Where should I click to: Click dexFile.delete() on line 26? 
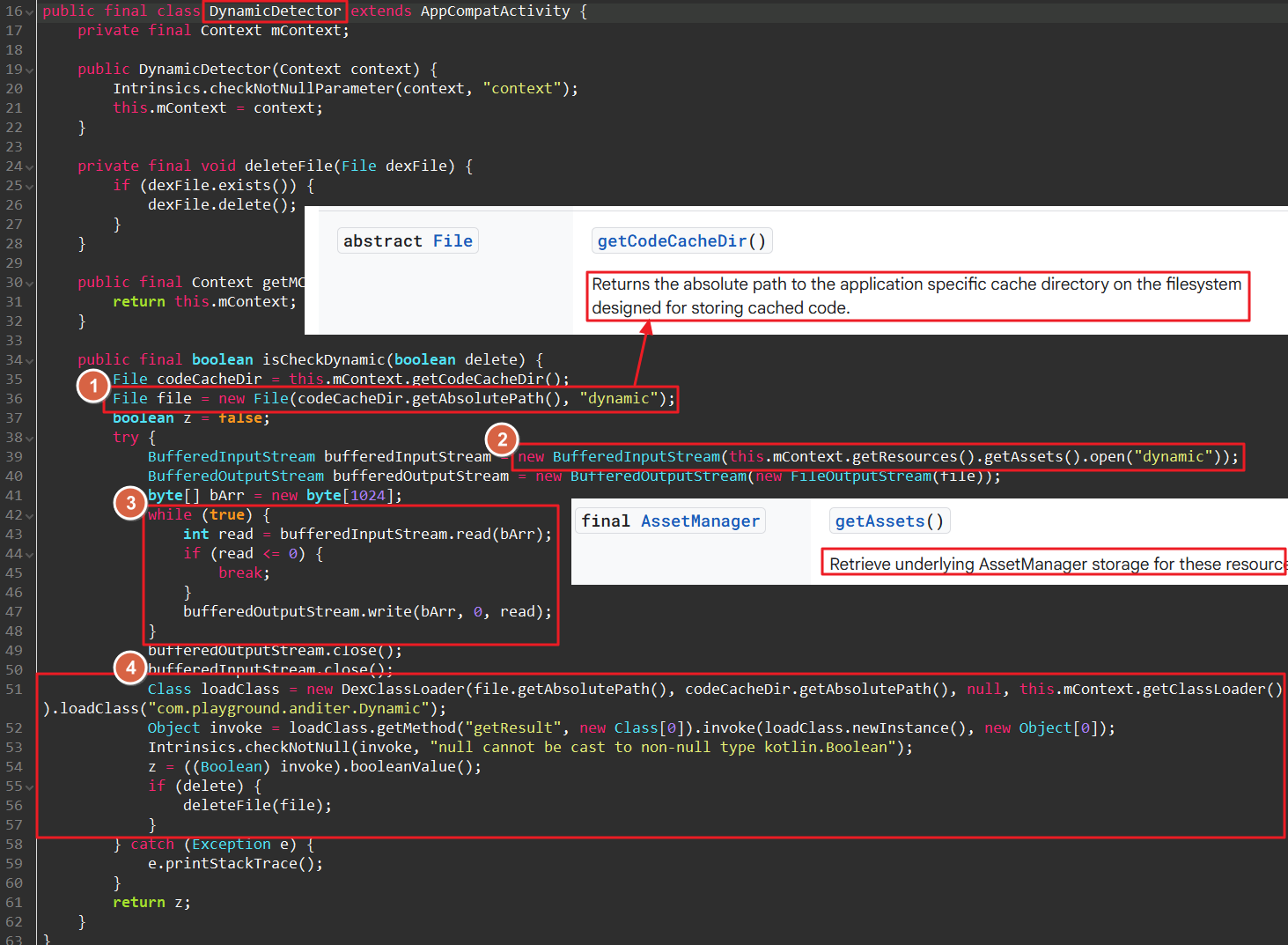click(x=218, y=205)
